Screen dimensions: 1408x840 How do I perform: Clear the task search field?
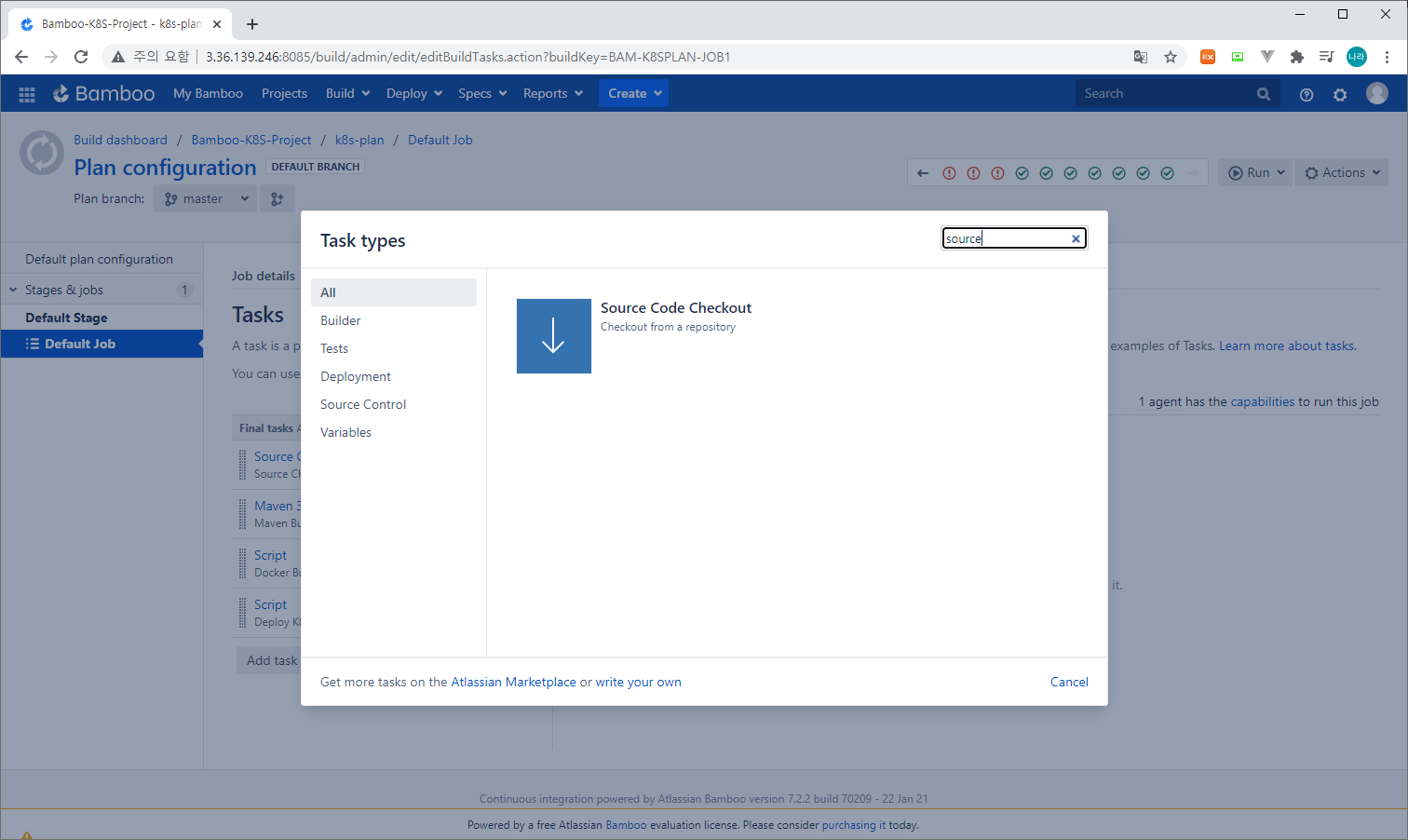(1076, 238)
